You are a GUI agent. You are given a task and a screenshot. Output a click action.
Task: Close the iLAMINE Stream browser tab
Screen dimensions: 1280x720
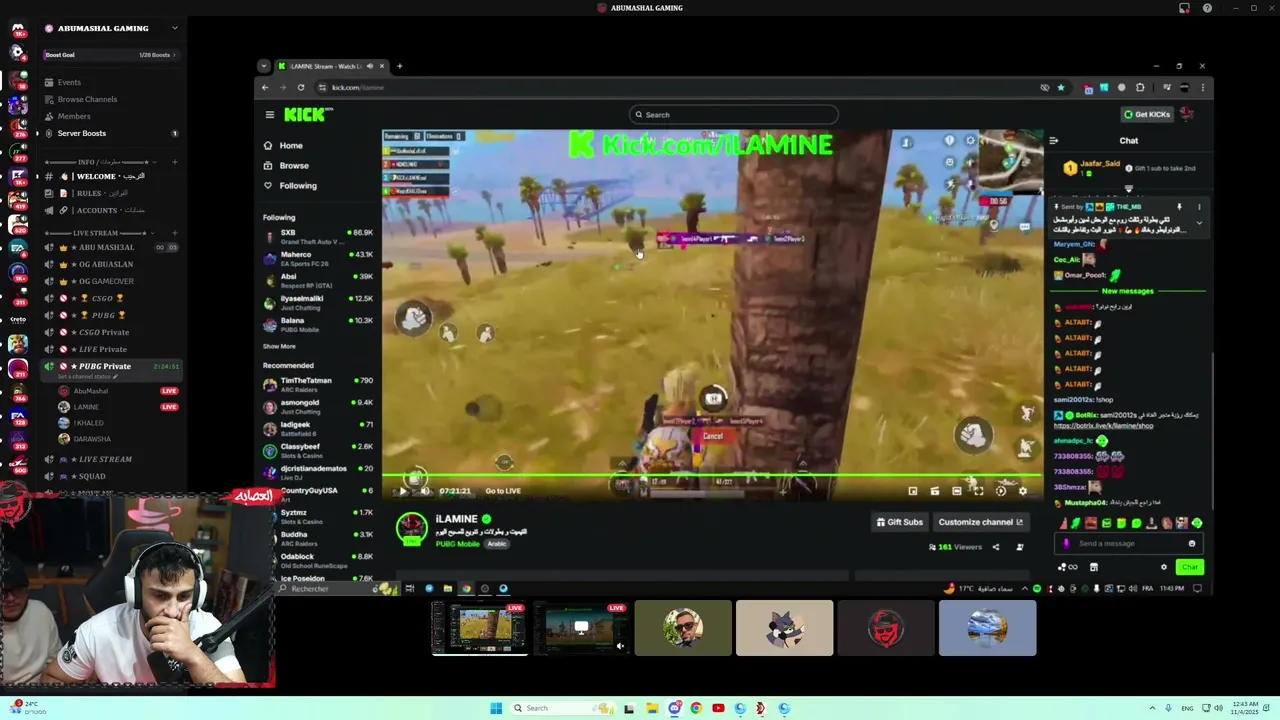click(381, 66)
